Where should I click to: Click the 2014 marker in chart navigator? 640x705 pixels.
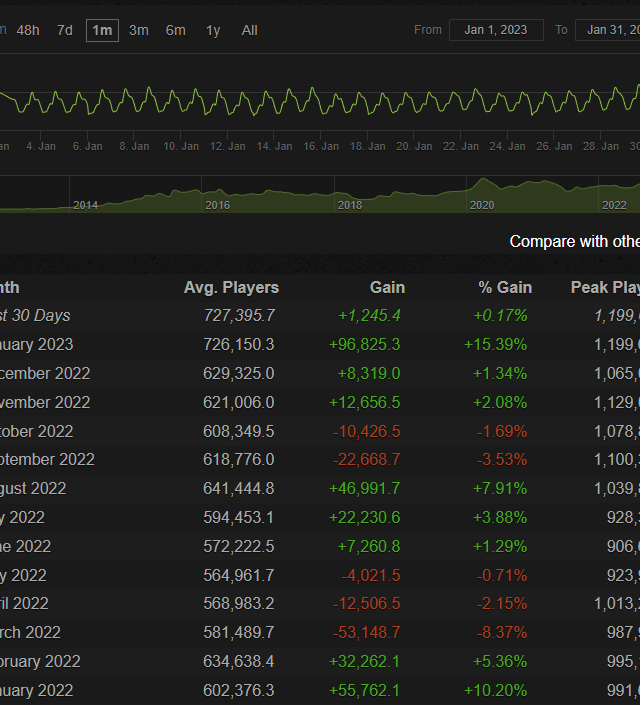(x=86, y=204)
